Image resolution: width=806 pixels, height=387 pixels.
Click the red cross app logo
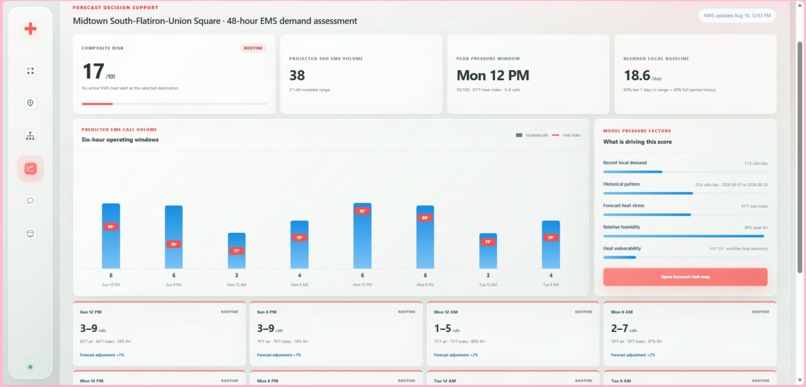(x=30, y=29)
